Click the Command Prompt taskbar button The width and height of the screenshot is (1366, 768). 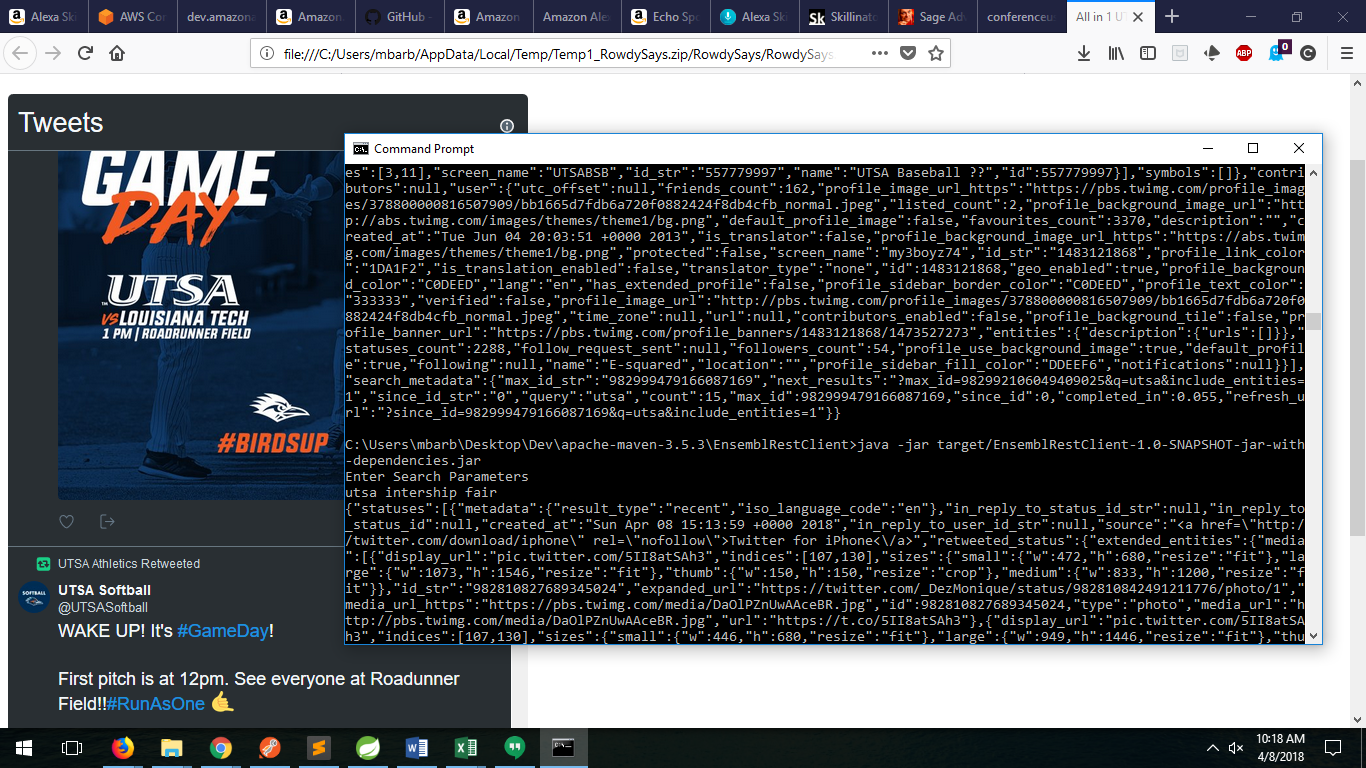tap(564, 747)
